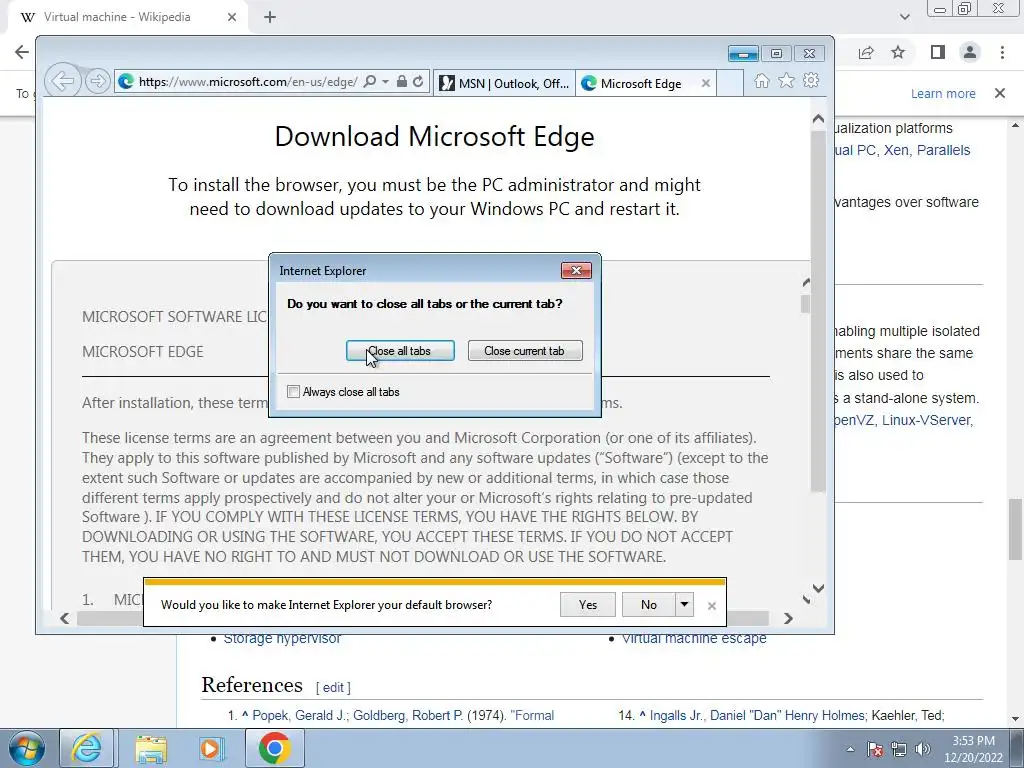Switch to MSN Outlook tab in IE
This screenshot has width=1024, height=768.
coord(504,83)
